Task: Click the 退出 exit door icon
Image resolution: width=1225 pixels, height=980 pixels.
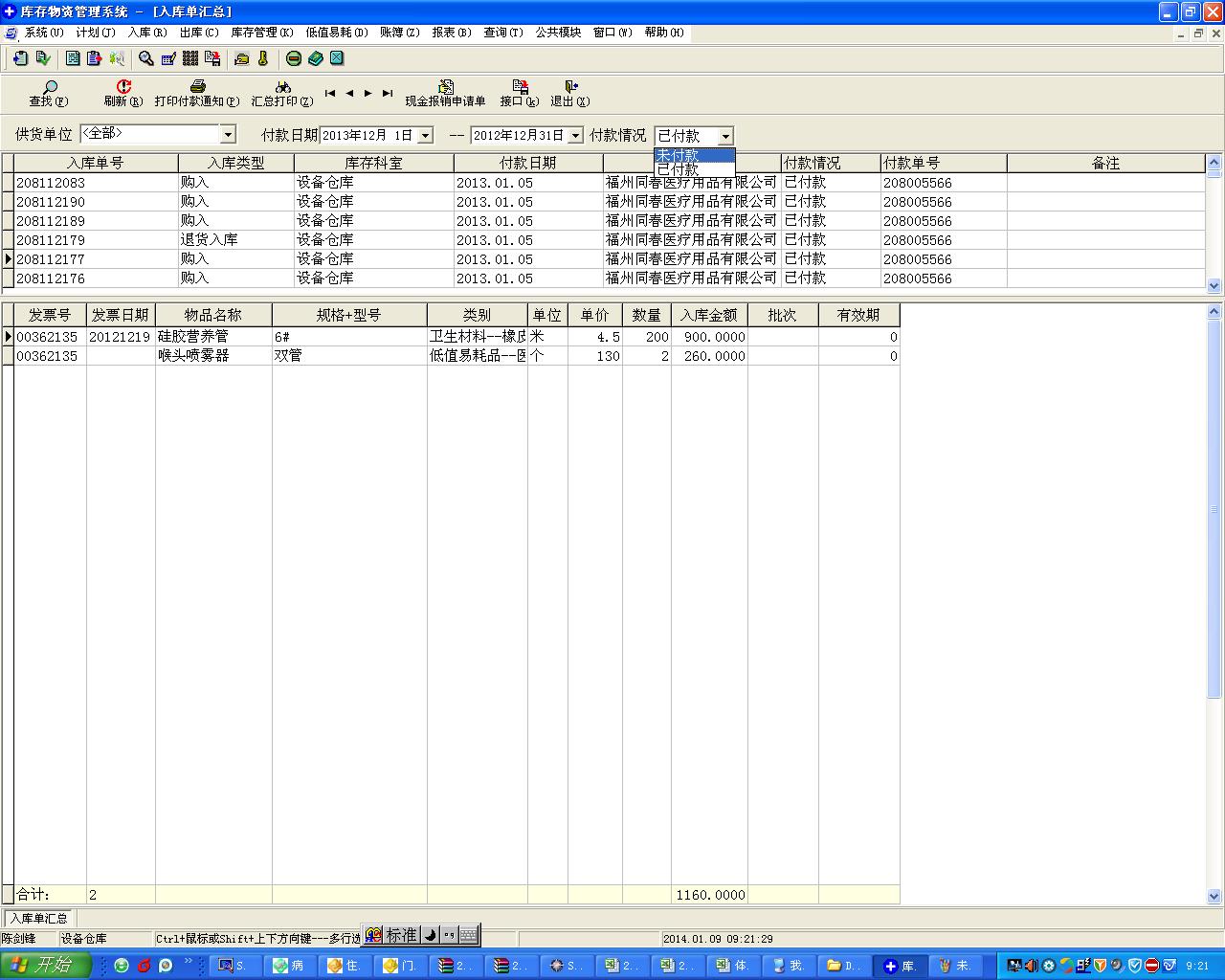Action: coord(569,87)
